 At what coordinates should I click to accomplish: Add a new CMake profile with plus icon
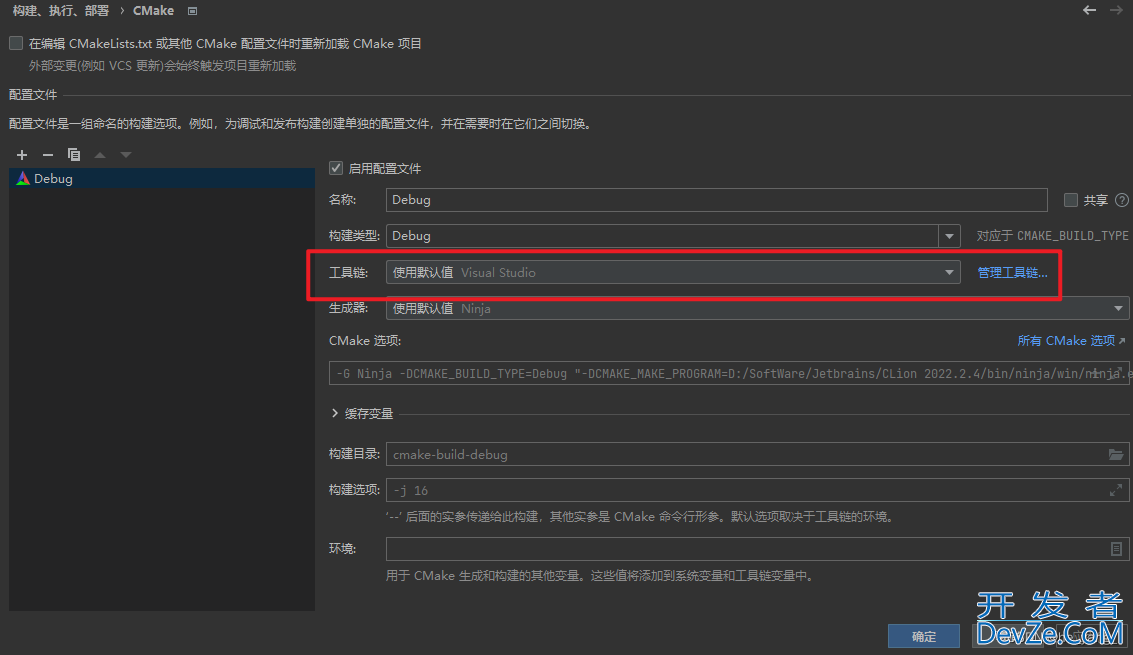[22, 155]
